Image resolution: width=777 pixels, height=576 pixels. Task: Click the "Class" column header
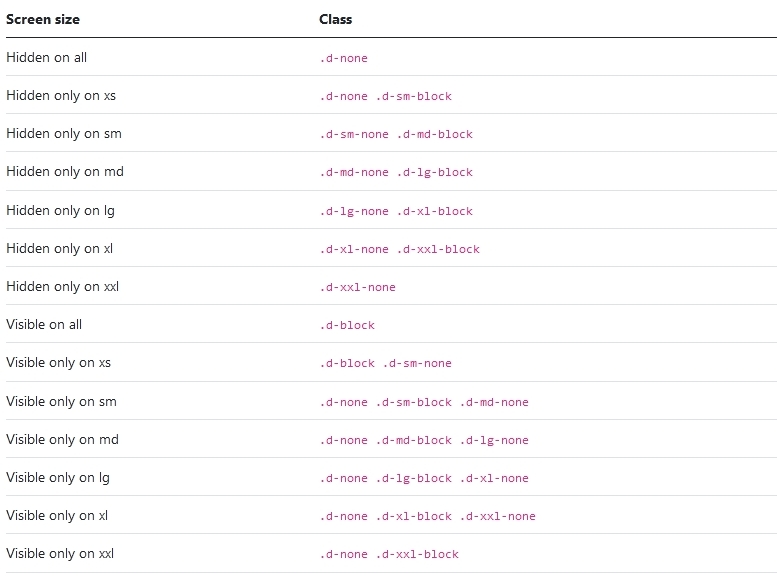(x=336, y=19)
